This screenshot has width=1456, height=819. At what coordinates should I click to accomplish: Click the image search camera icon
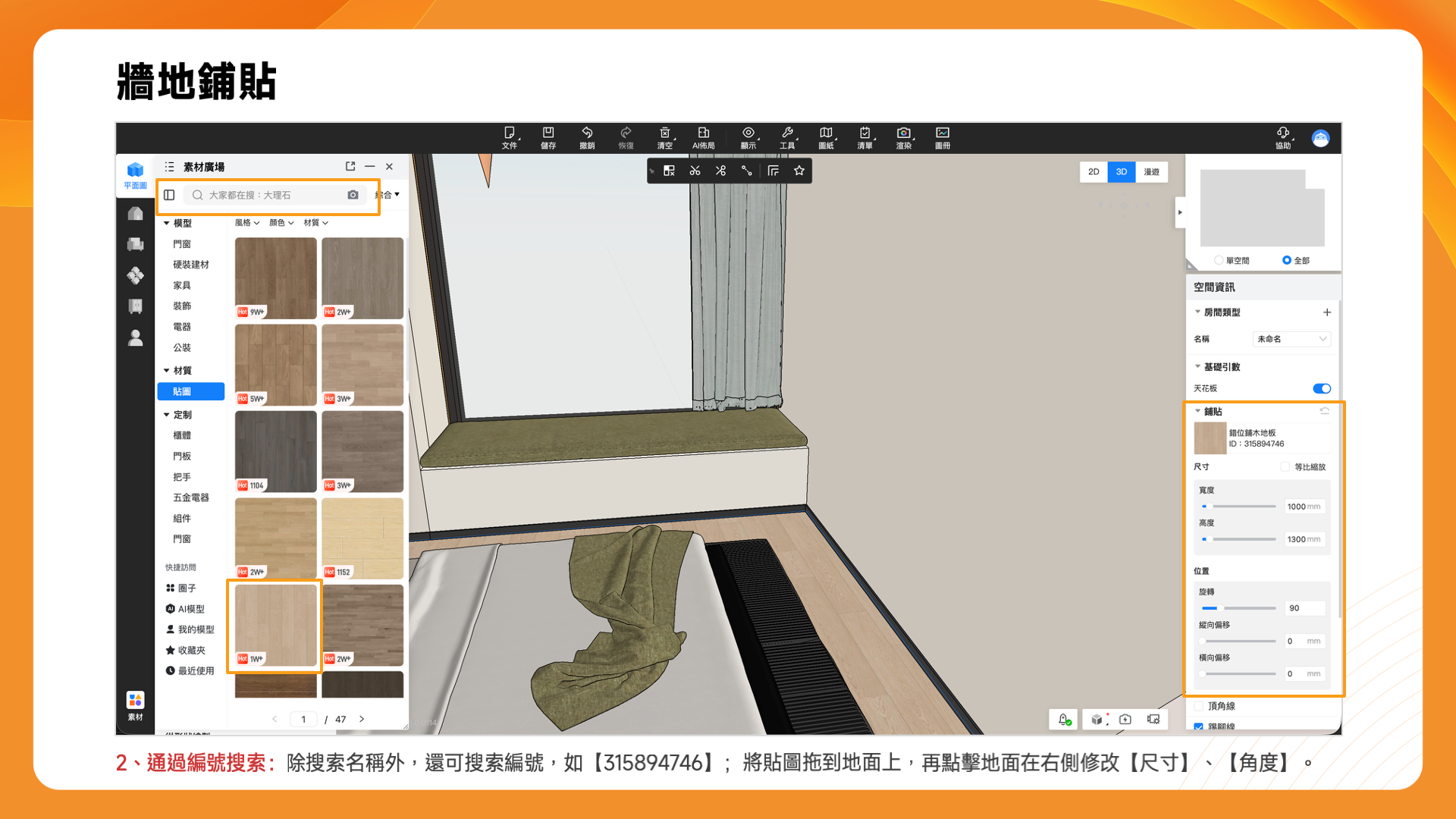(x=353, y=195)
